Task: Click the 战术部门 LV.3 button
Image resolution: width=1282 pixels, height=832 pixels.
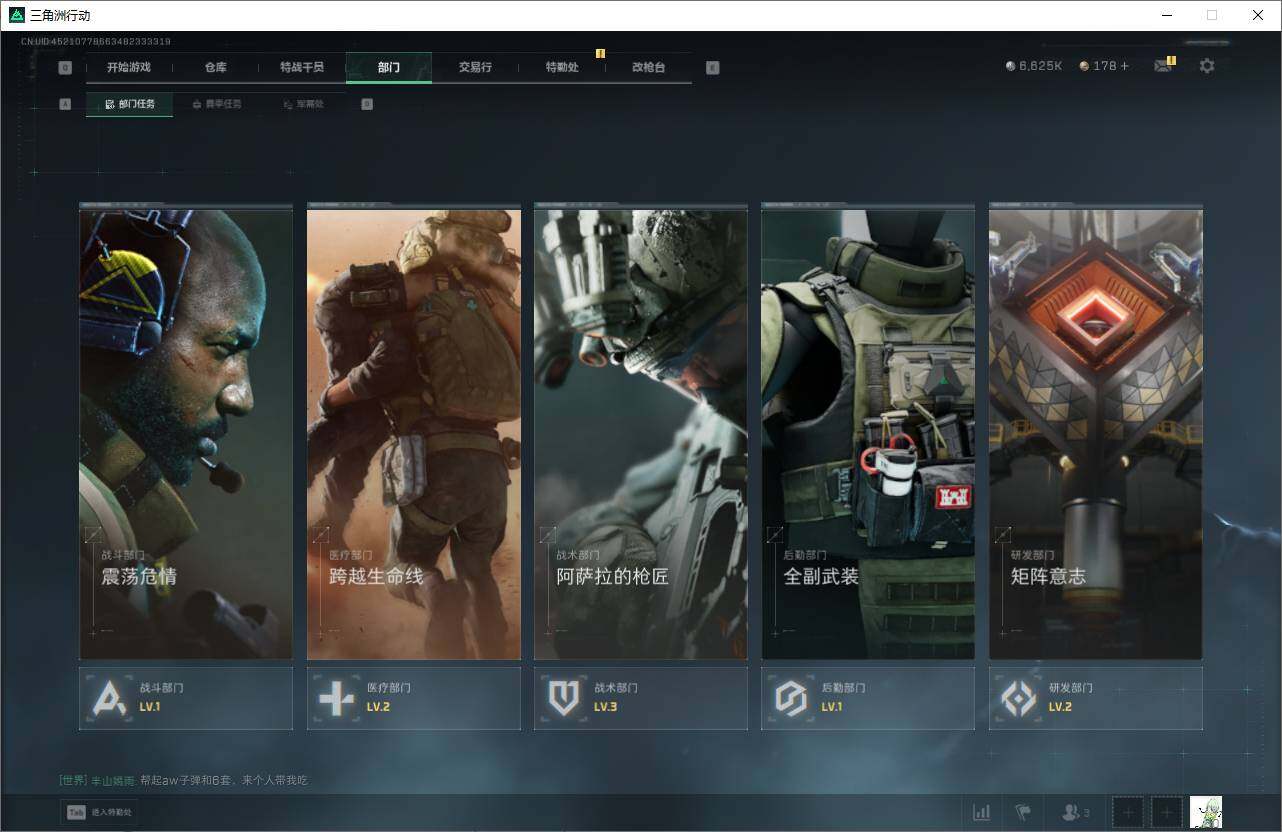Action: [x=640, y=698]
